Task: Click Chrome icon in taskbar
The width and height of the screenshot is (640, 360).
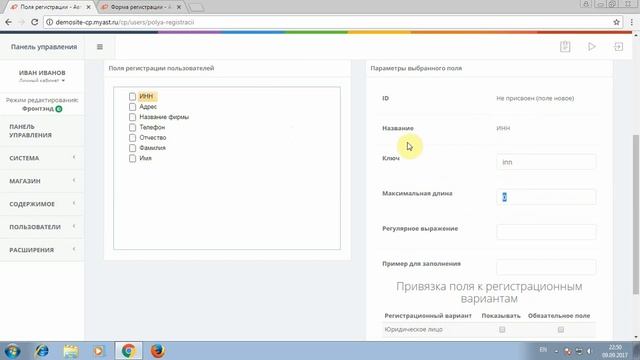Action: click(x=128, y=351)
